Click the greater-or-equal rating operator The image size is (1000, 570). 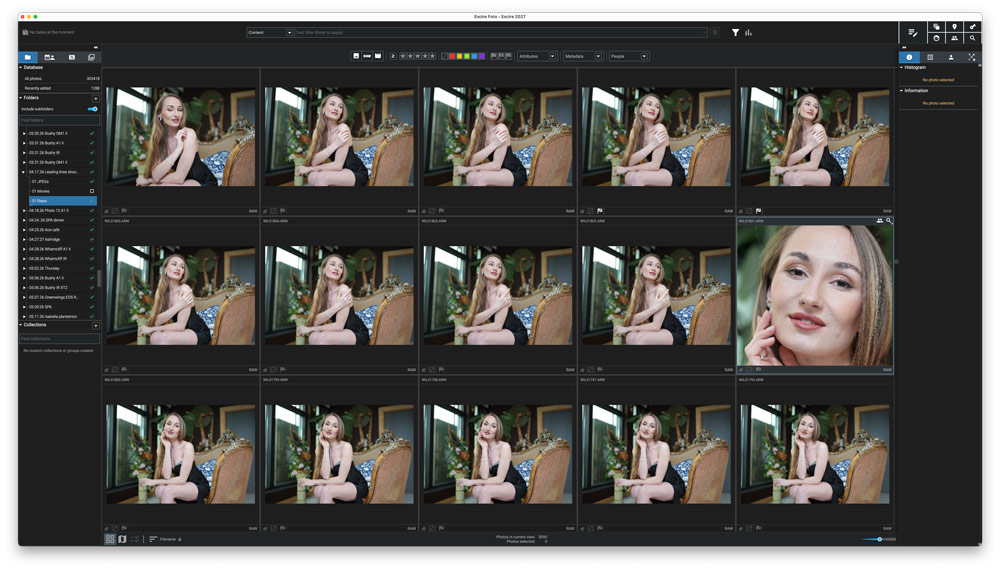point(393,56)
